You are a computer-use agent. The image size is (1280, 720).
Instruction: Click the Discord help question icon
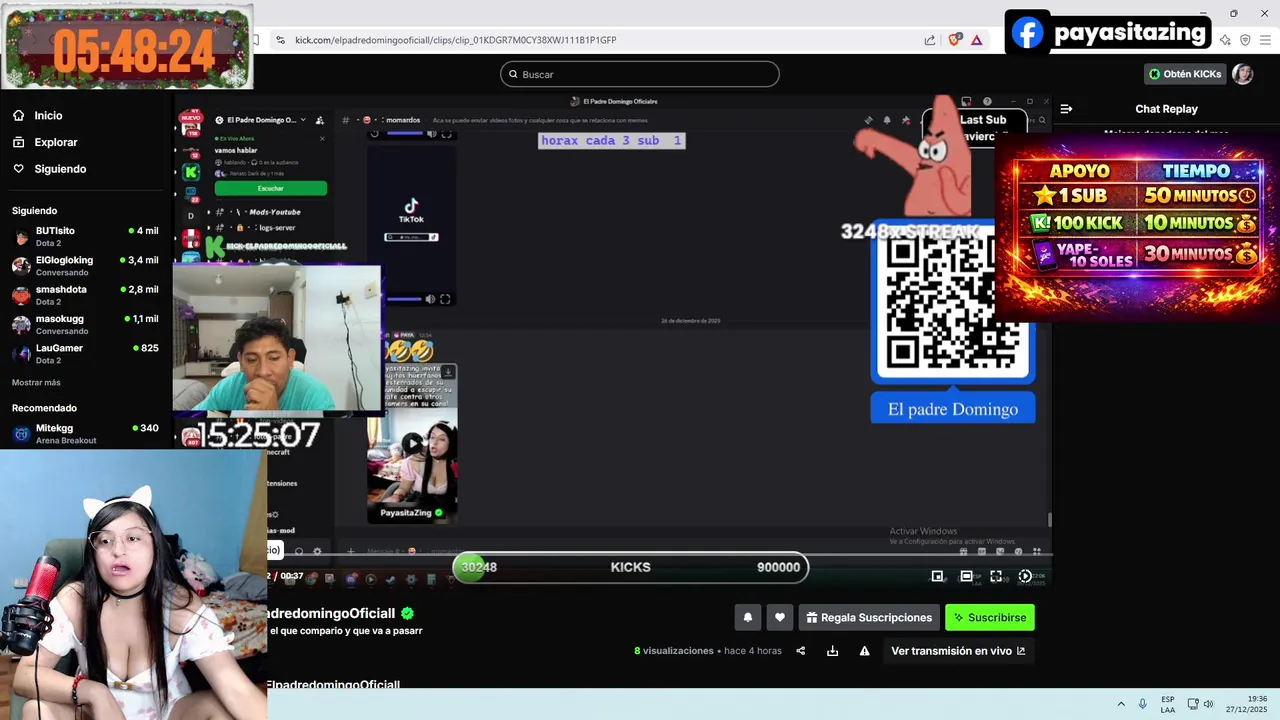987,101
